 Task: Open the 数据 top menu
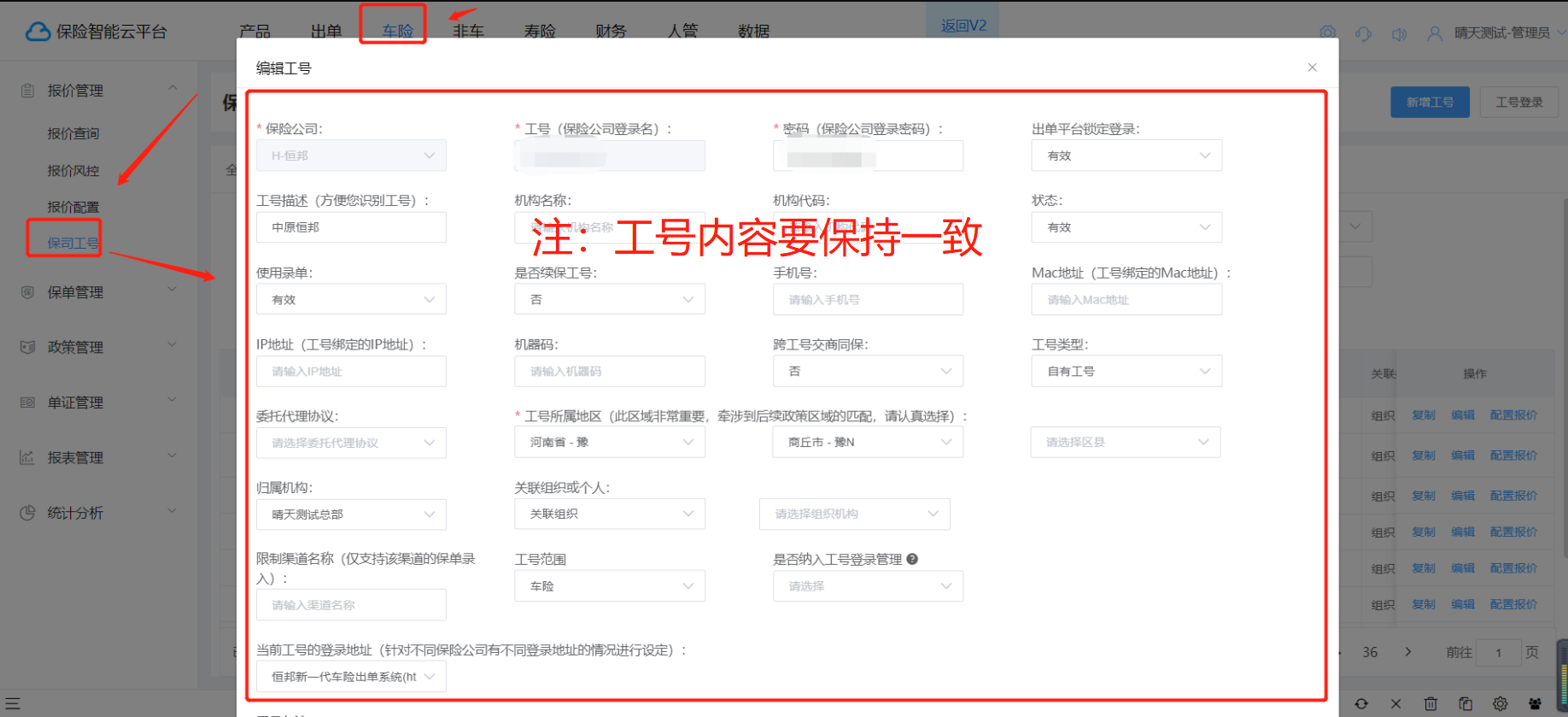754,32
